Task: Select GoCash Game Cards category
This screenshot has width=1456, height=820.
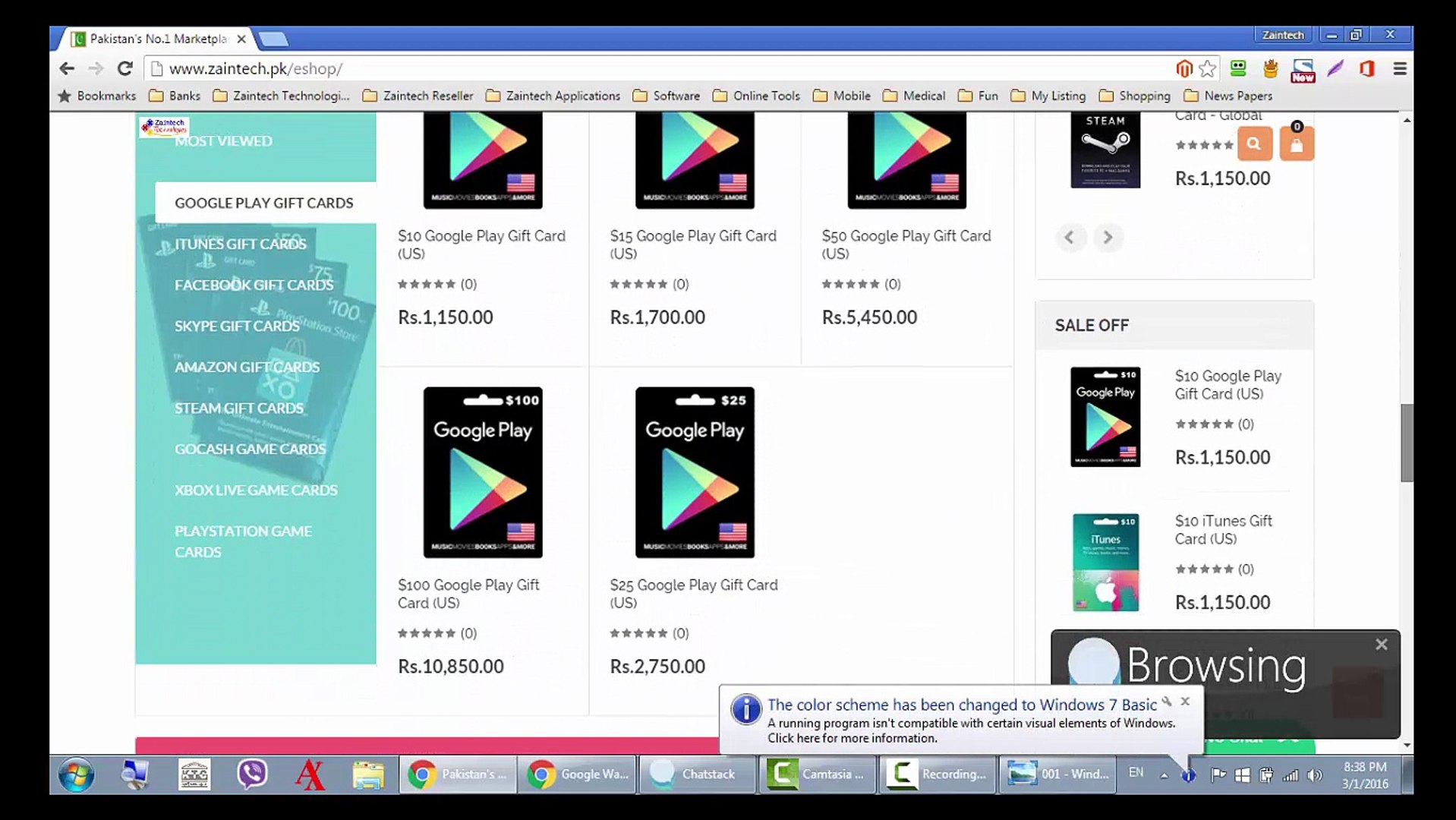Action: point(250,449)
